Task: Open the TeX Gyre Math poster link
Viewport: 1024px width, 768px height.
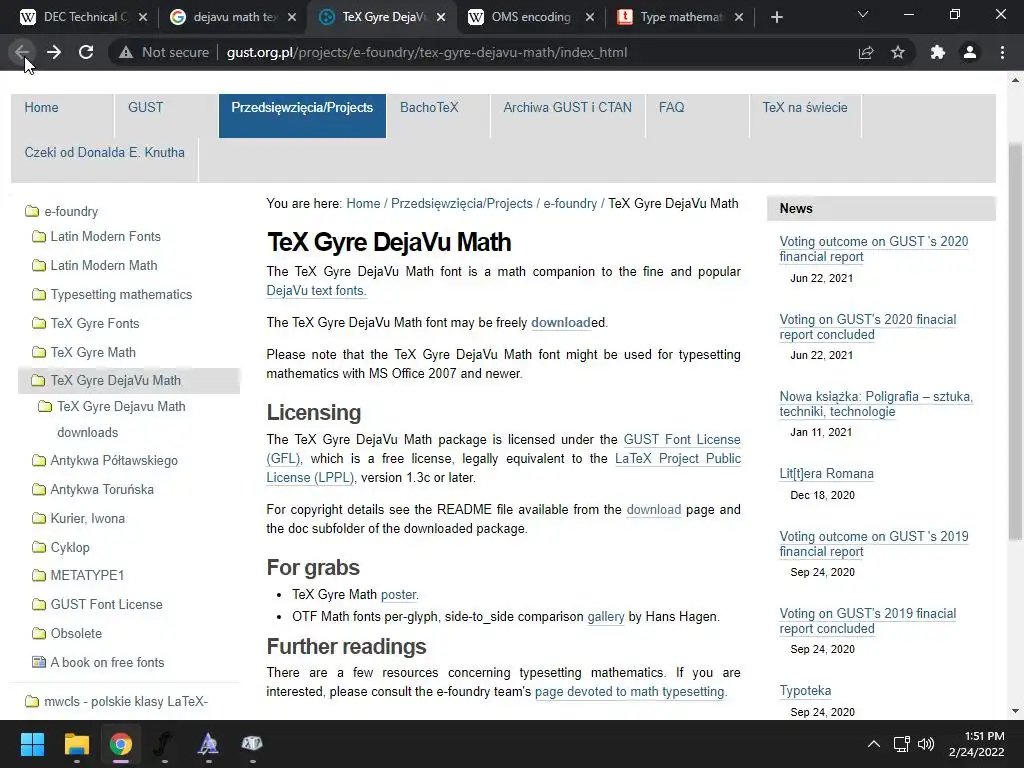Action: (x=398, y=595)
